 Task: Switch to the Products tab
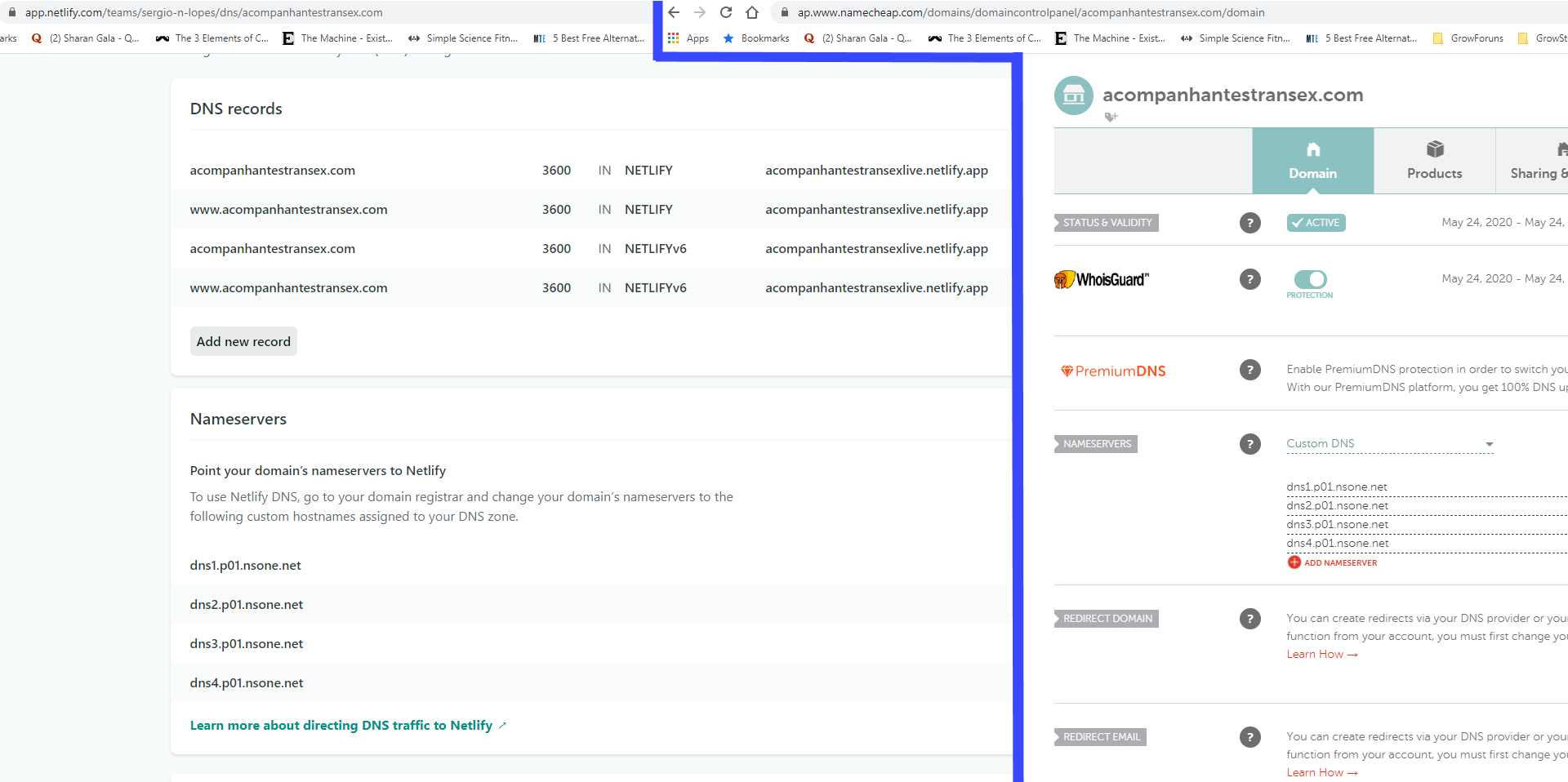pos(1434,161)
